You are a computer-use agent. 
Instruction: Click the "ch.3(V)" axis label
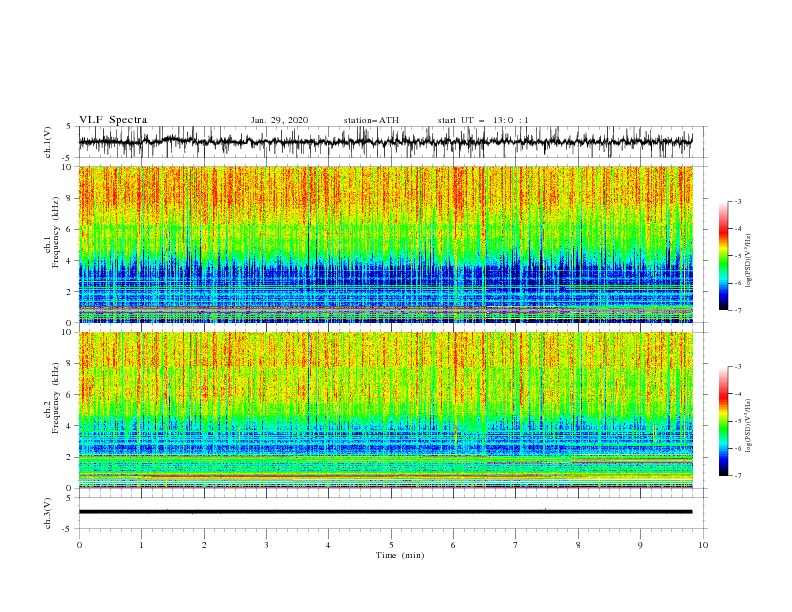48,513
